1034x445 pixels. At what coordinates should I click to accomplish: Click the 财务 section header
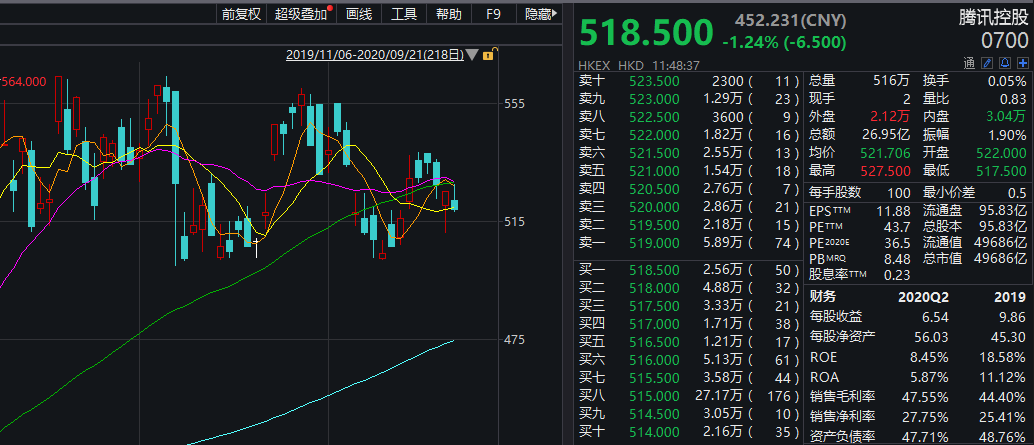tap(822, 296)
